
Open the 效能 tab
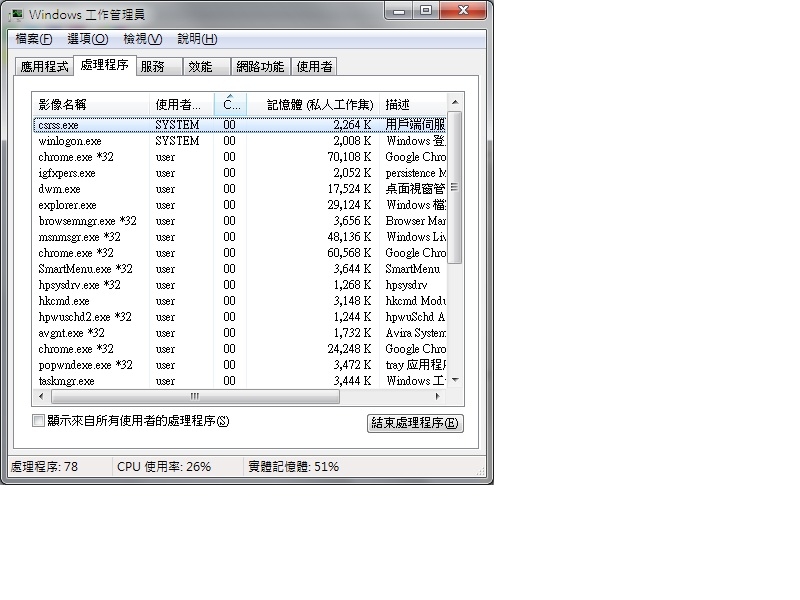tap(207, 67)
